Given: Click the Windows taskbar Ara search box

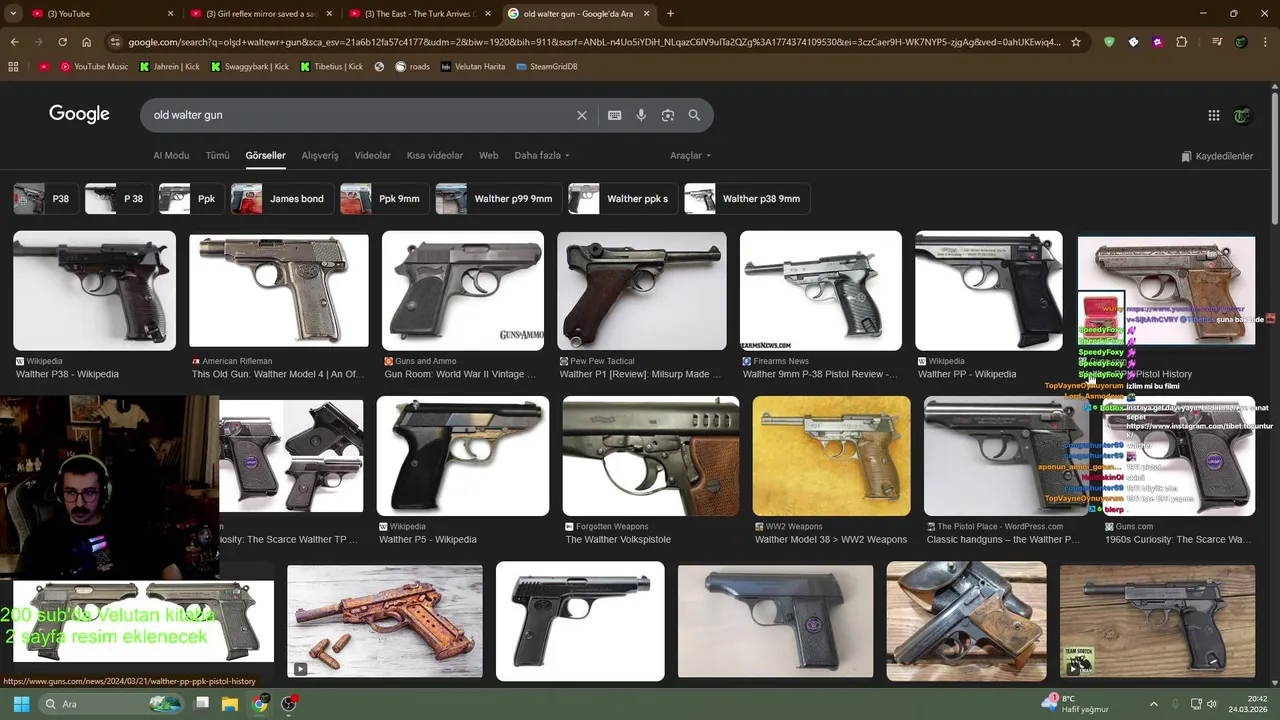Looking at the screenshot, I should pyautogui.click(x=110, y=704).
